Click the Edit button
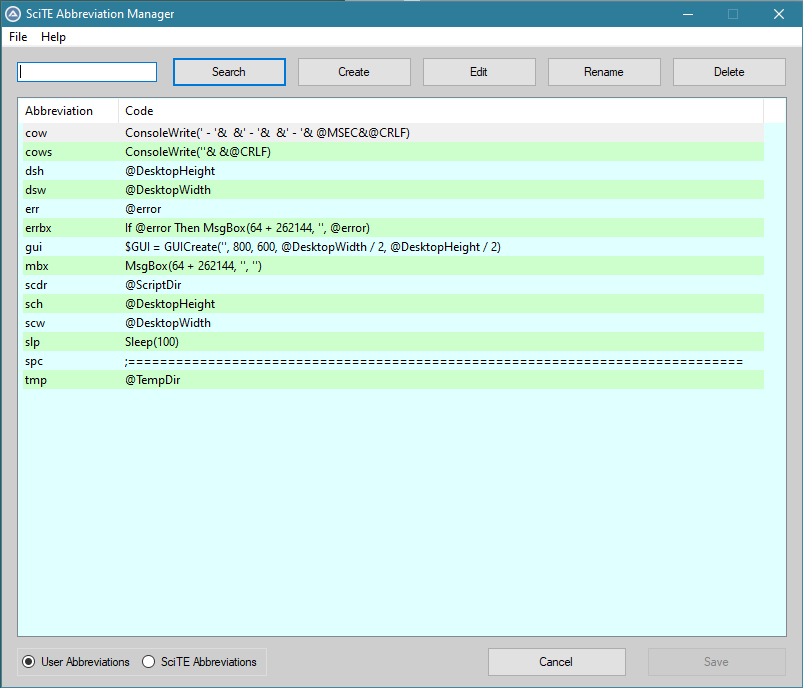803x688 pixels. 479,72
